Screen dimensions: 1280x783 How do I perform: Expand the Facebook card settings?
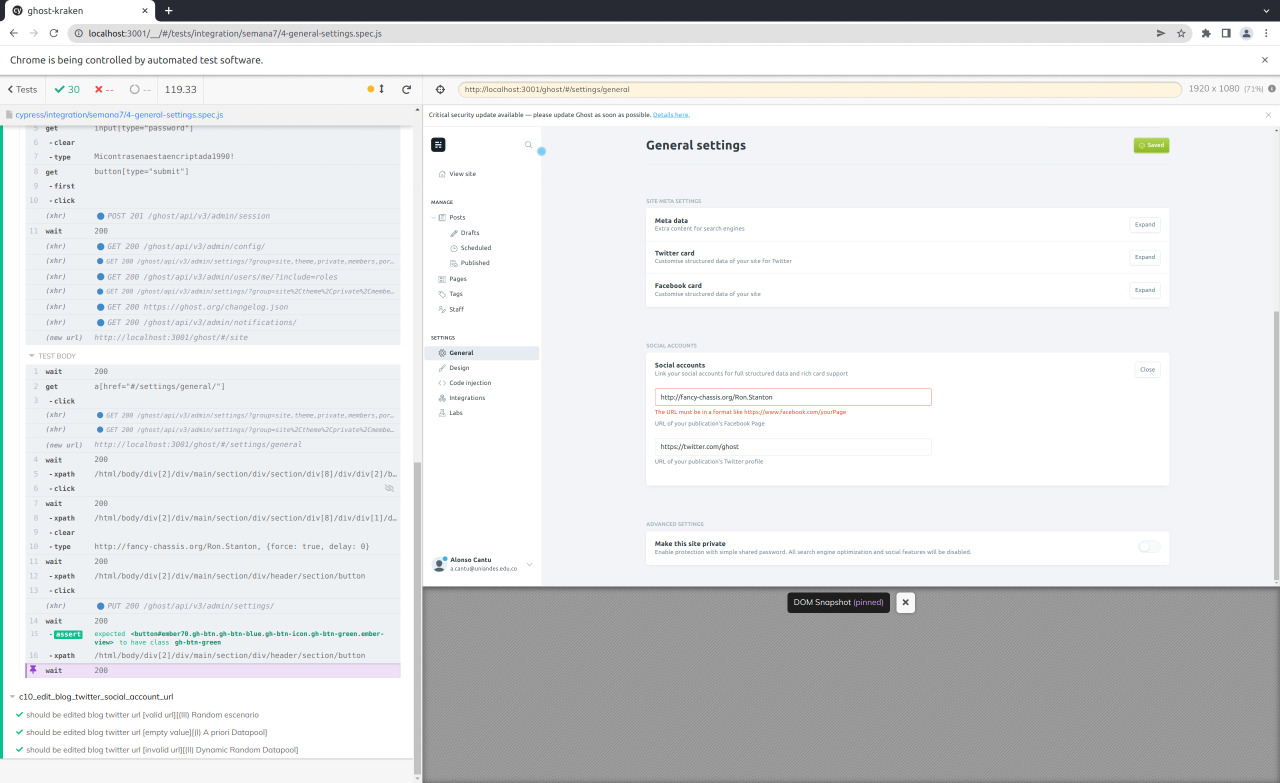pos(1144,290)
